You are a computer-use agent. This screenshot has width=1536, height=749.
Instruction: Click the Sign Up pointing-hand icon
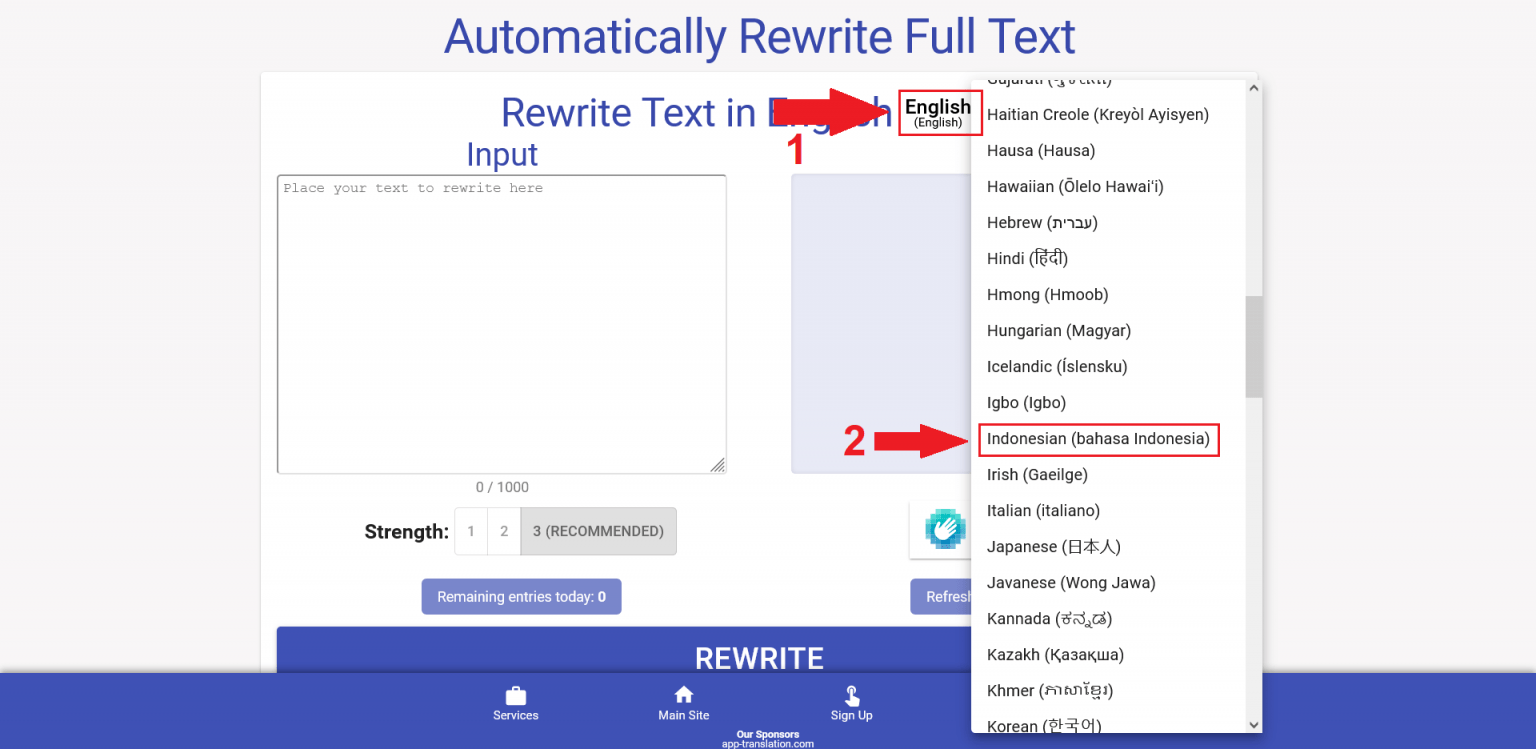[851, 695]
